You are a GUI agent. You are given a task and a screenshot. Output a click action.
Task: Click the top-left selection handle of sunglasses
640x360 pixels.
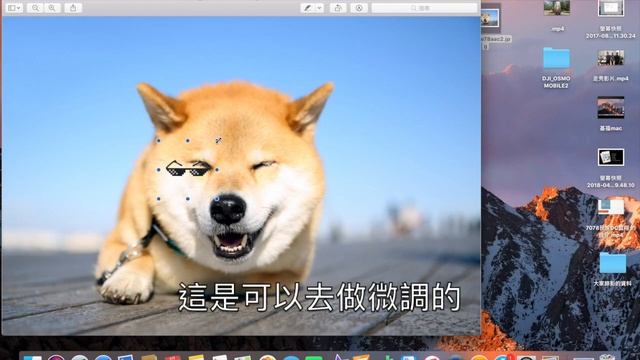click(x=158, y=140)
